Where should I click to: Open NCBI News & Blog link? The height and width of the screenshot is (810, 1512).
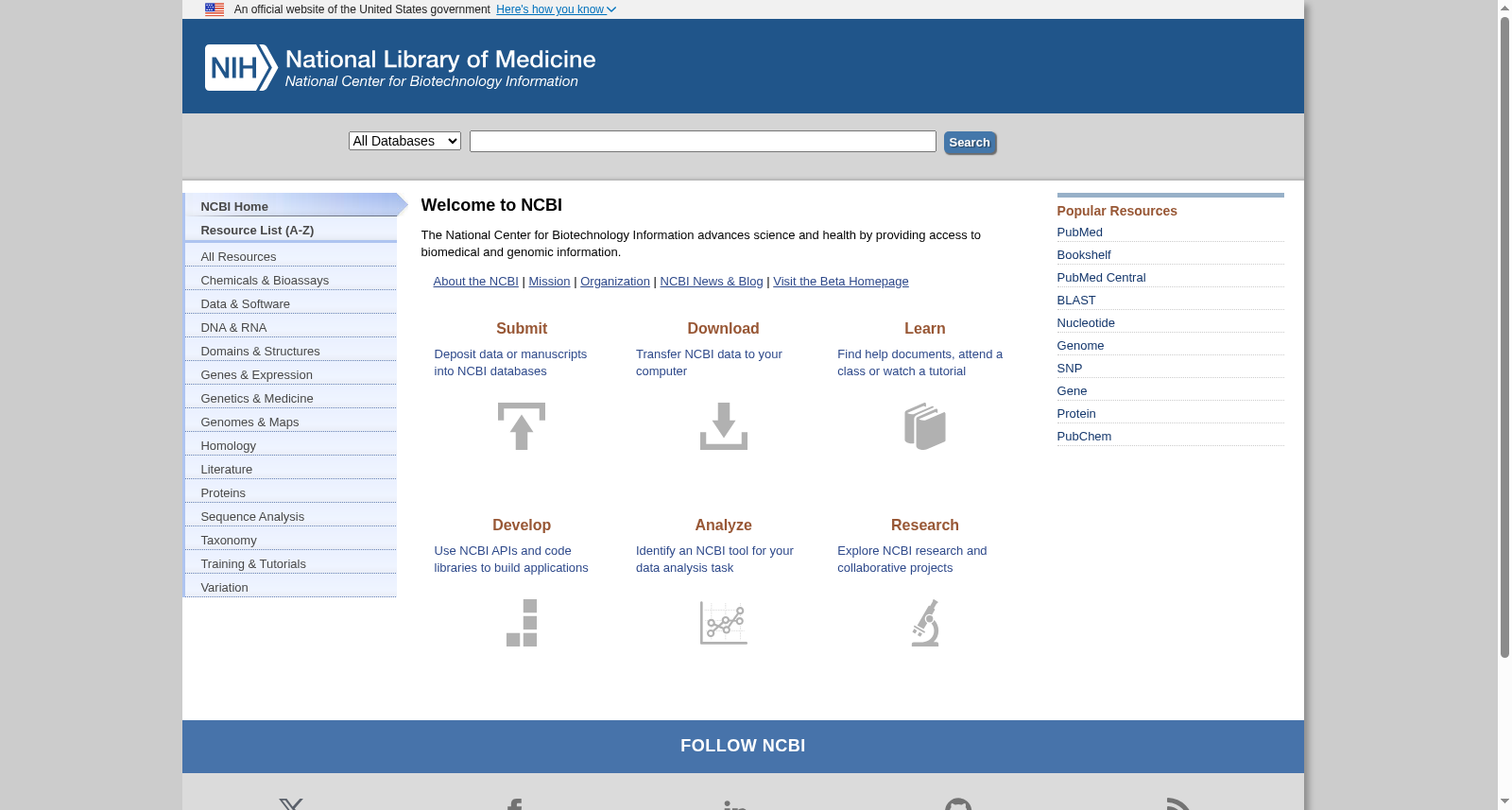pos(712,282)
